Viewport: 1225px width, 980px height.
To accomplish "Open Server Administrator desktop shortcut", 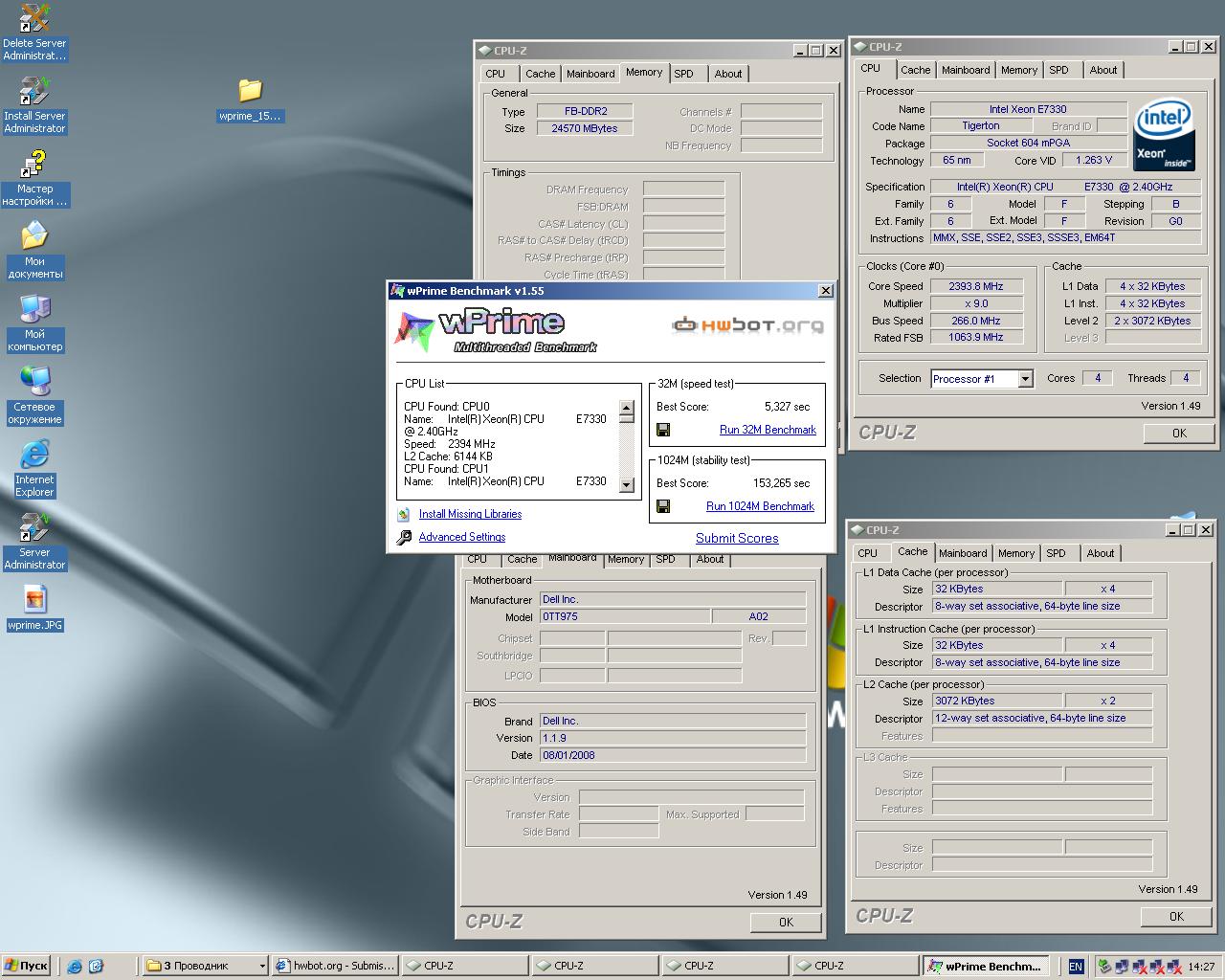I will pyautogui.click(x=34, y=542).
